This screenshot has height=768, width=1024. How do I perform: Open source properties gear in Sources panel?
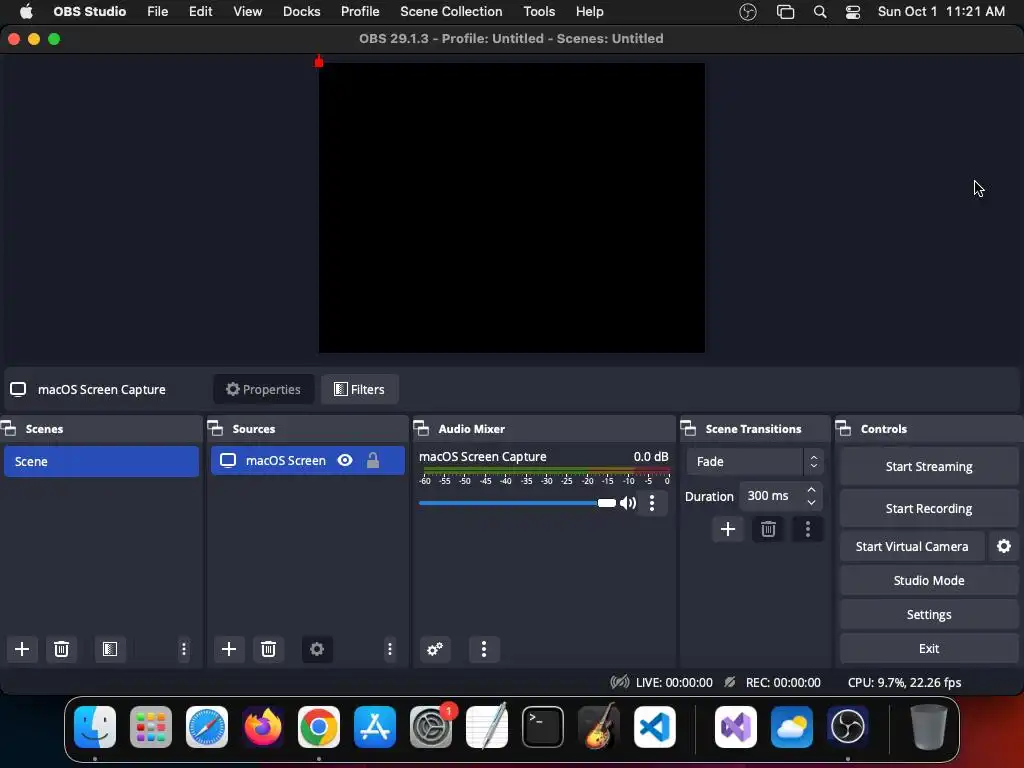coord(317,649)
